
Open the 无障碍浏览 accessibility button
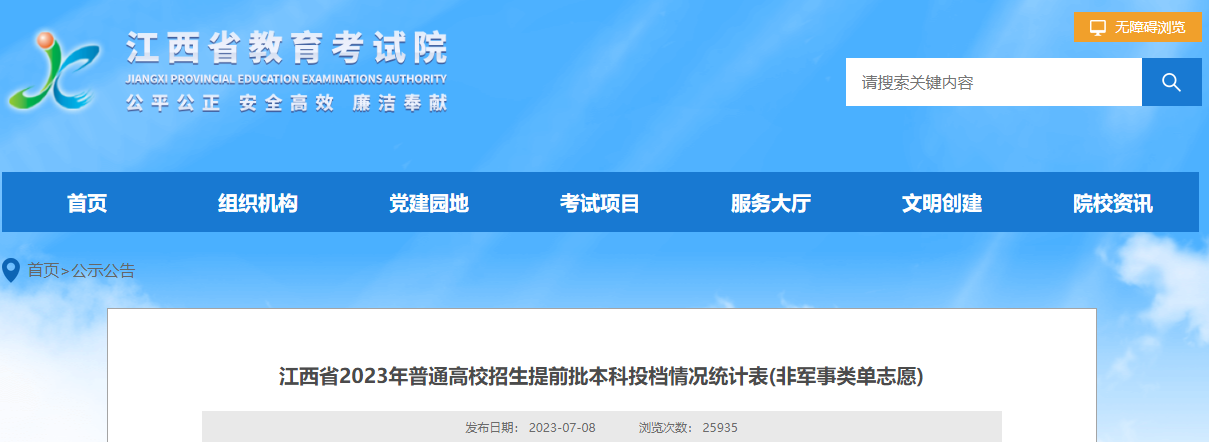tap(1137, 27)
